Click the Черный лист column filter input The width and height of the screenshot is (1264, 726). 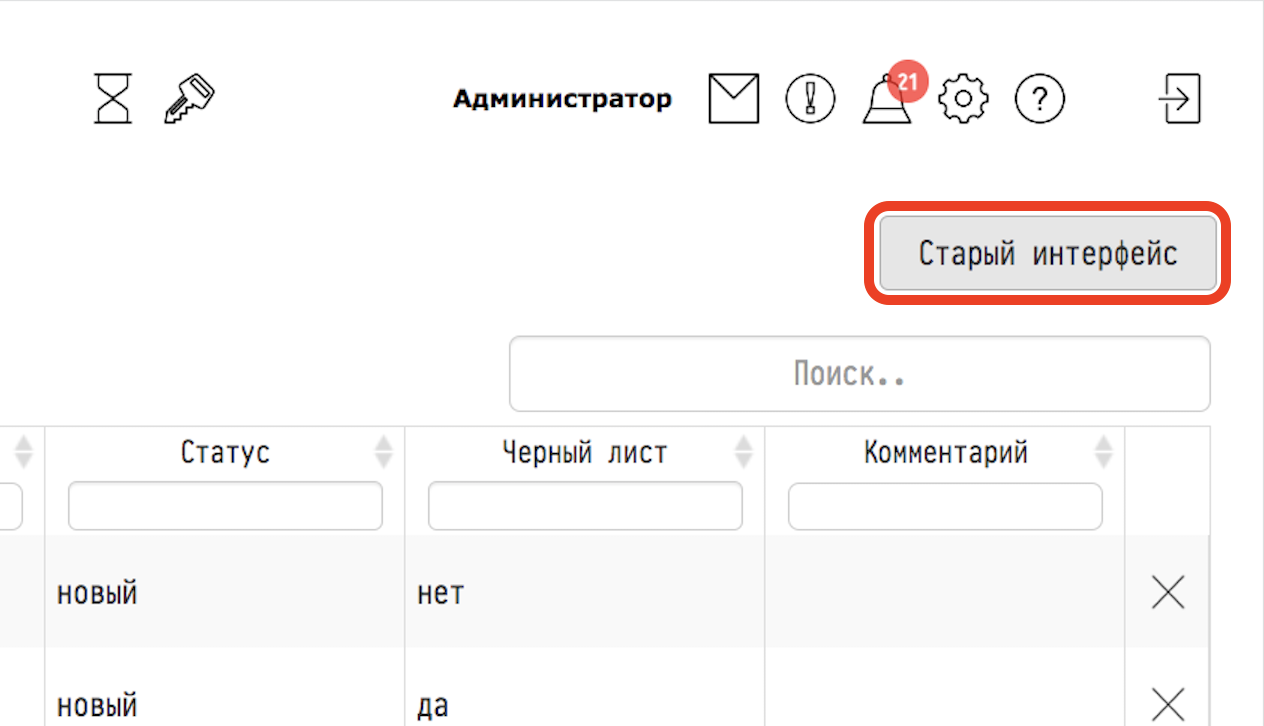[585, 506]
